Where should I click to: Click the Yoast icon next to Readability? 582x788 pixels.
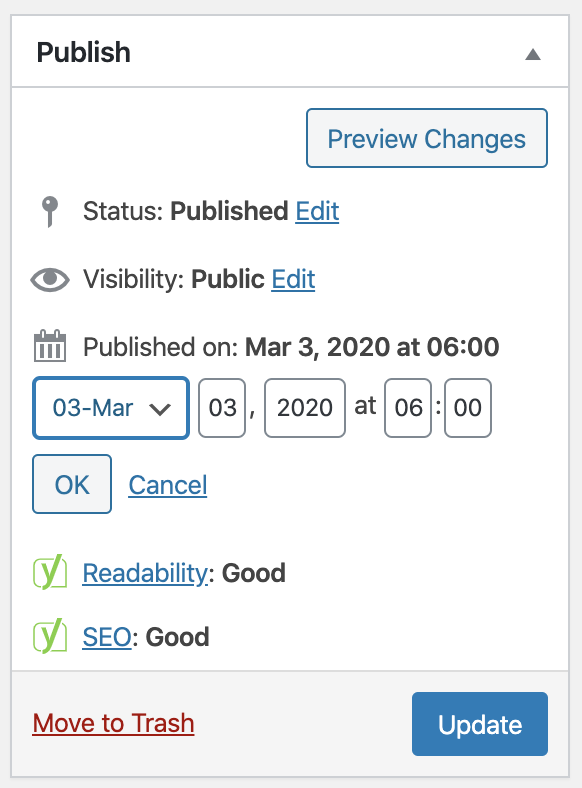tap(50, 572)
